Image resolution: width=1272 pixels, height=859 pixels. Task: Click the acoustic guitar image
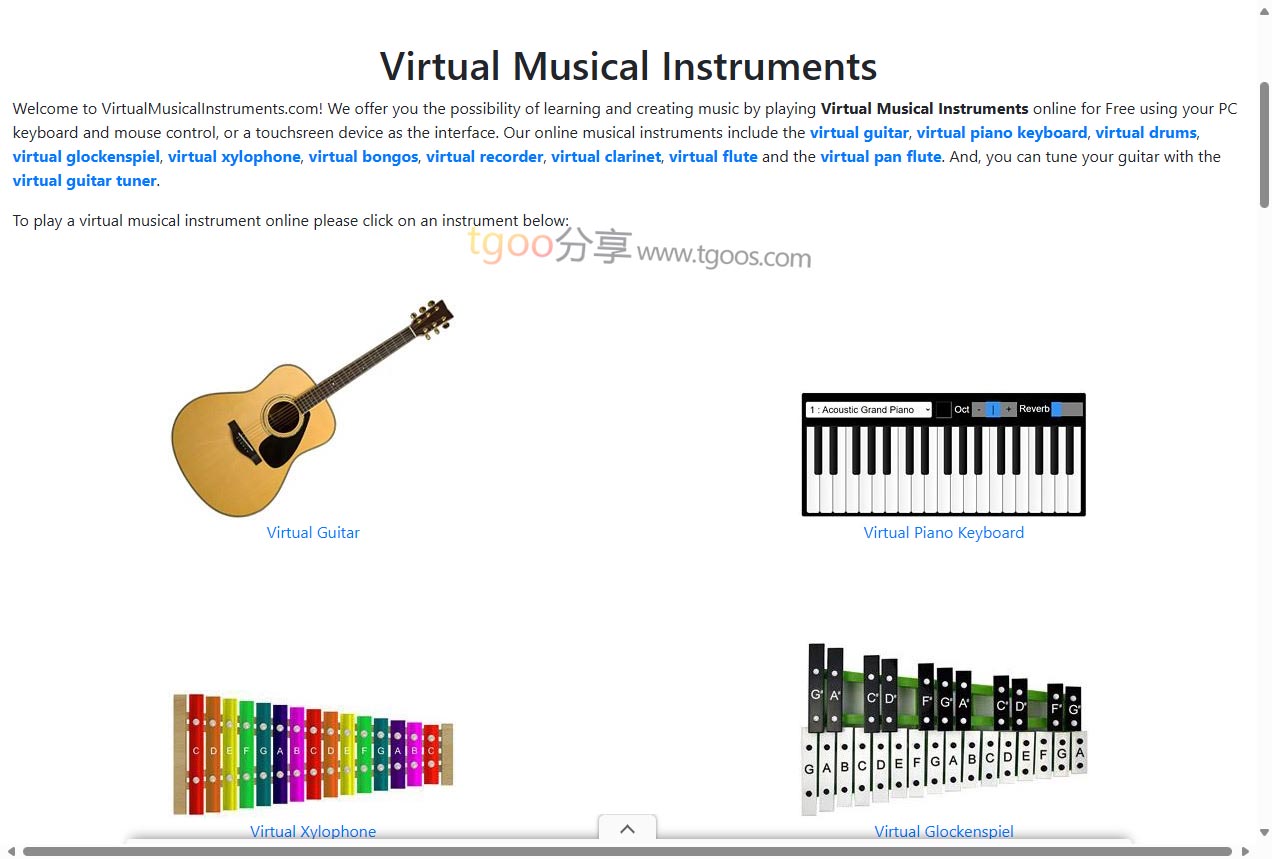coord(312,408)
